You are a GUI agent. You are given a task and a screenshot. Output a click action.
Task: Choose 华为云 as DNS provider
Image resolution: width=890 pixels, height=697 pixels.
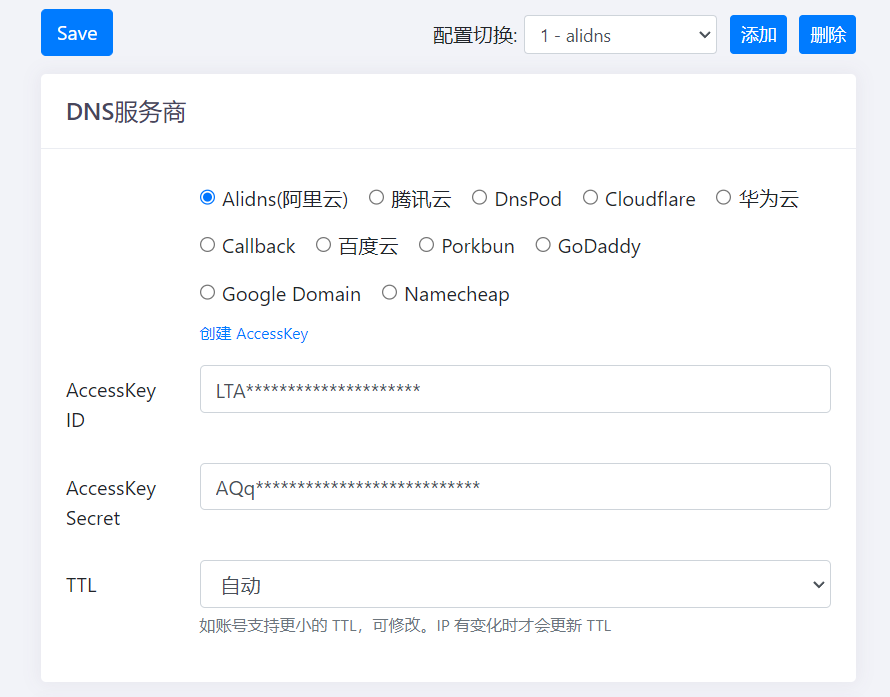pyautogui.click(x=724, y=198)
